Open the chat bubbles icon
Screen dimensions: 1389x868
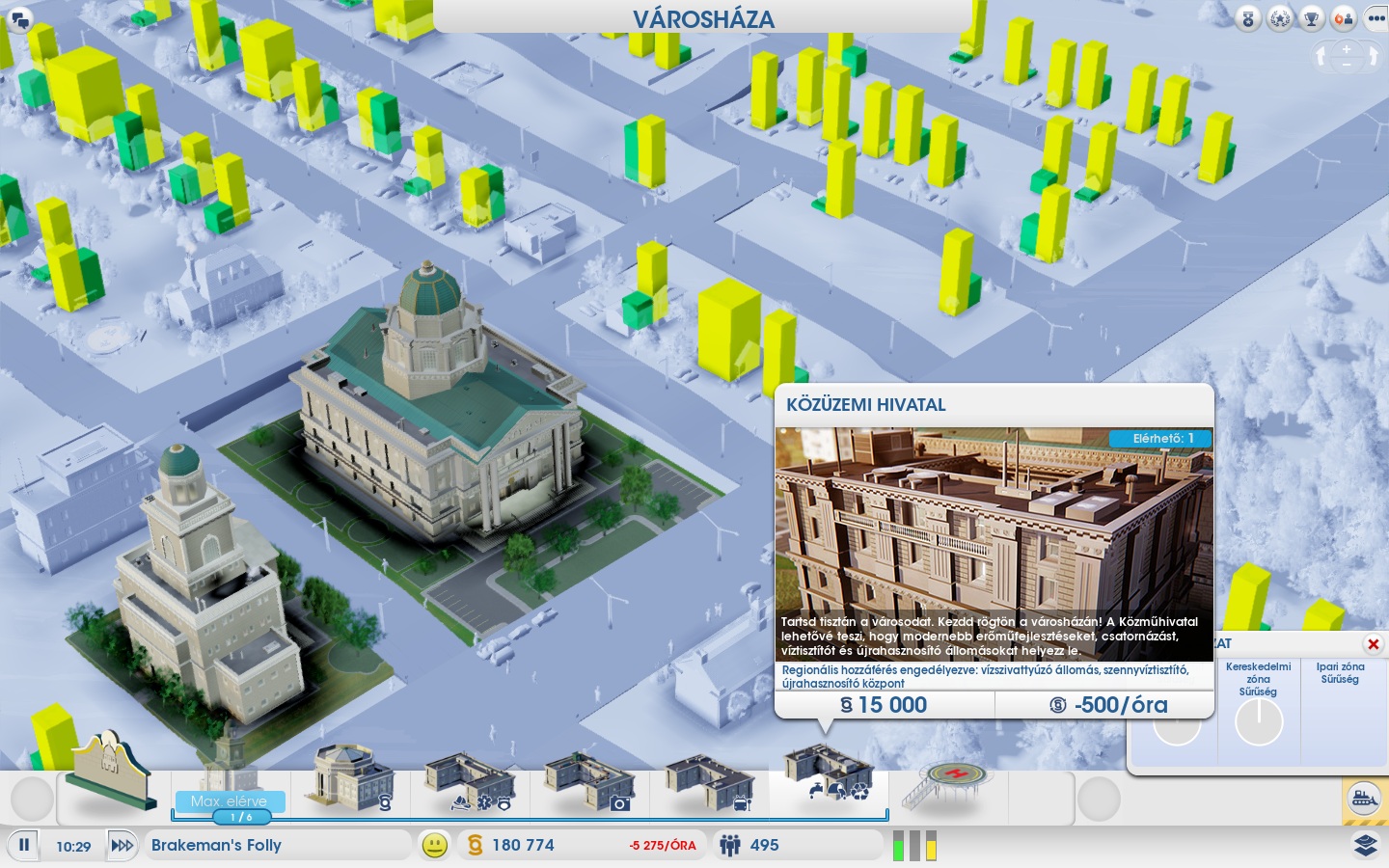[x=19, y=18]
